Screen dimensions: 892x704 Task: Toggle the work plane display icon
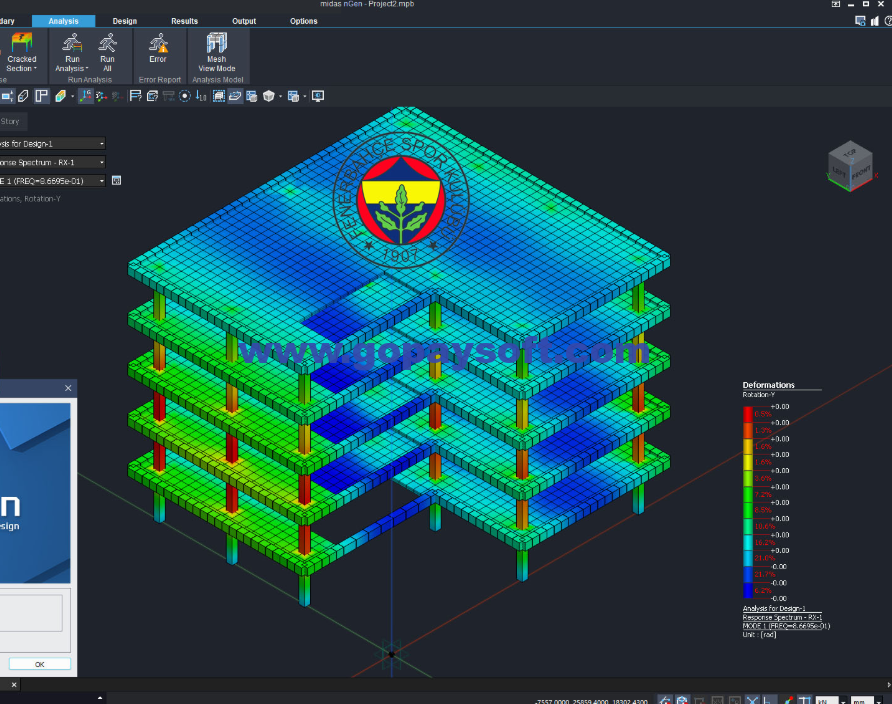[235, 96]
